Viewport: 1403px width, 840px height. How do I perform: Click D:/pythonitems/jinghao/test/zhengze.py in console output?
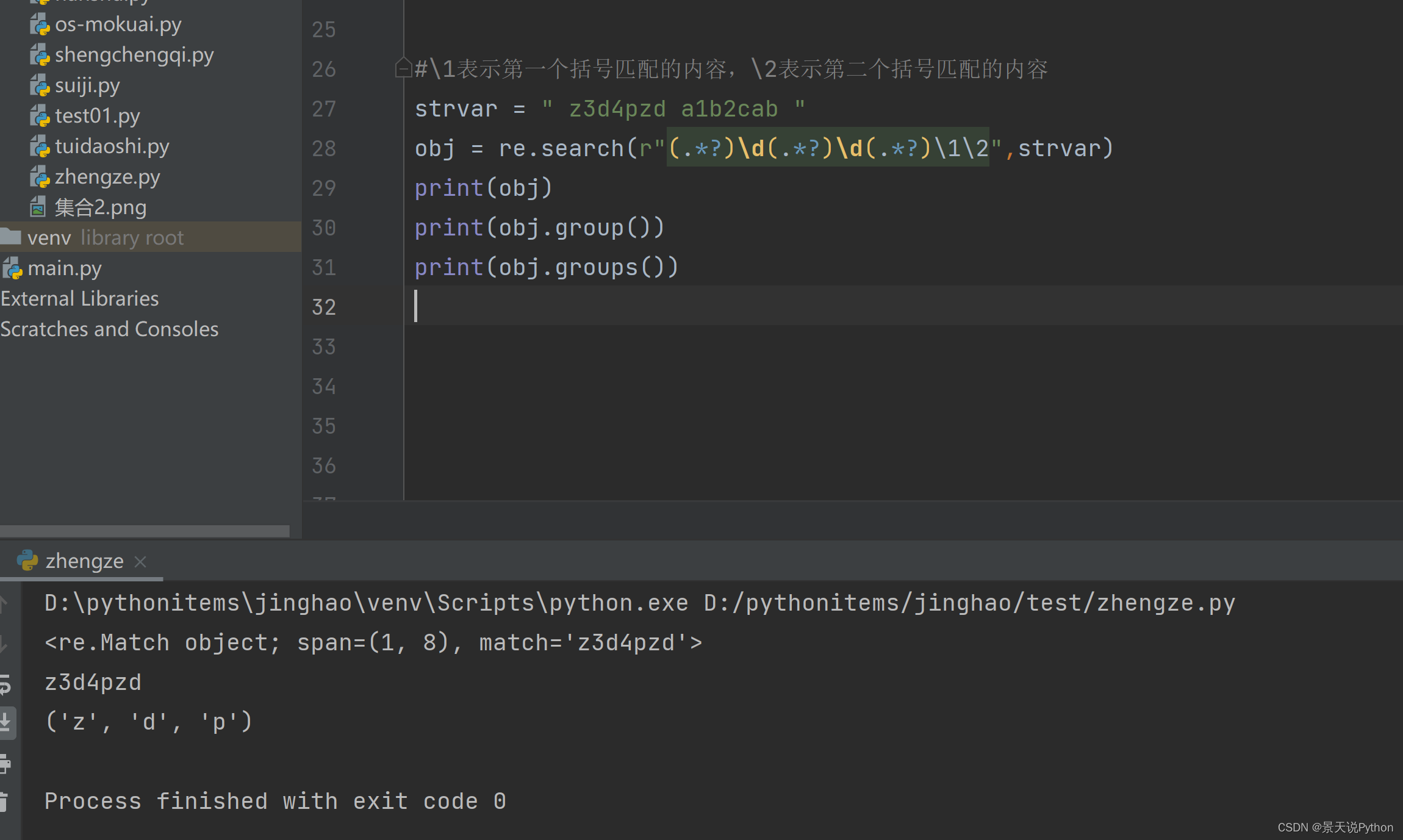pyautogui.click(x=970, y=603)
